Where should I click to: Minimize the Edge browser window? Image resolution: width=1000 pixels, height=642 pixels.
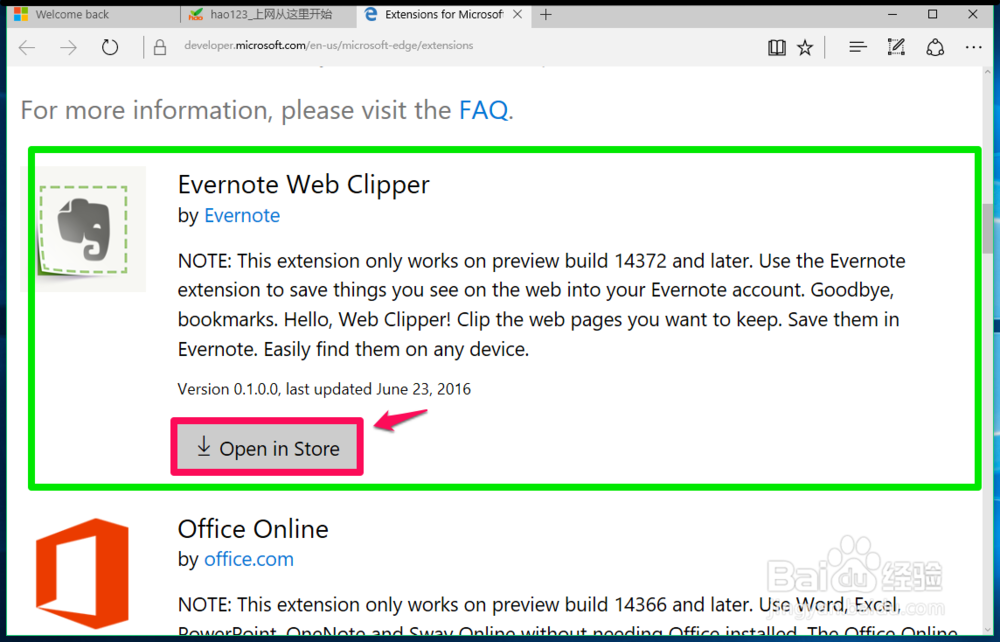point(893,14)
